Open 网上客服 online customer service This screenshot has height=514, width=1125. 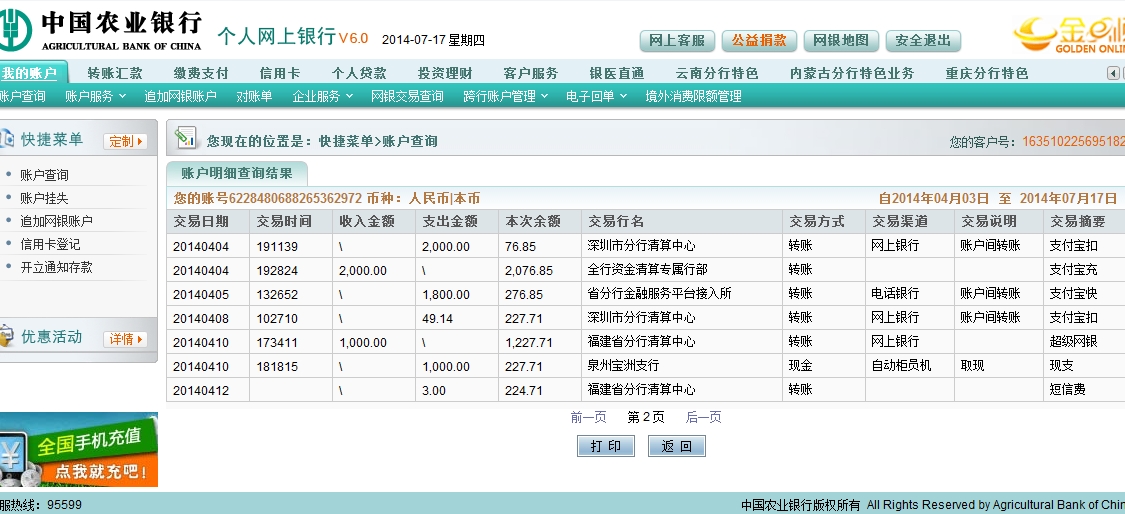point(677,41)
